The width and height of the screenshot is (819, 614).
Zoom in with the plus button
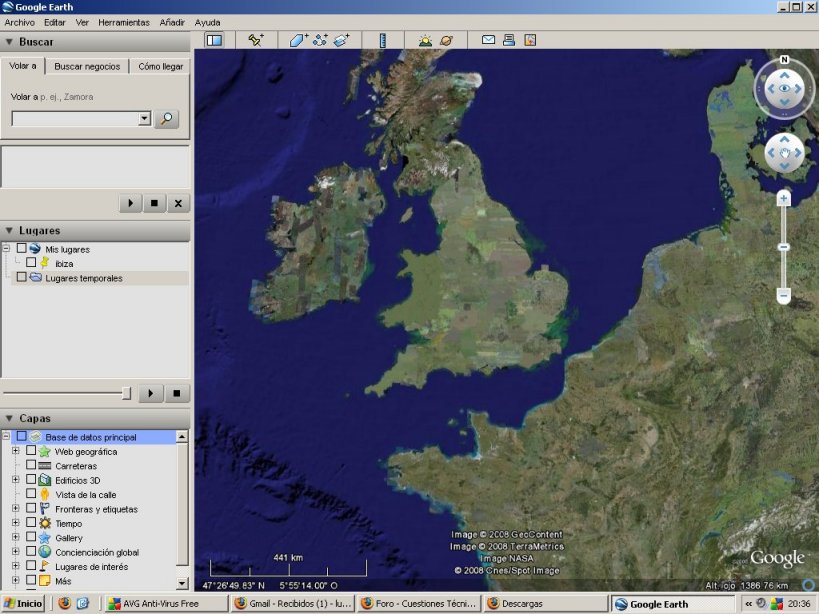[783, 198]
